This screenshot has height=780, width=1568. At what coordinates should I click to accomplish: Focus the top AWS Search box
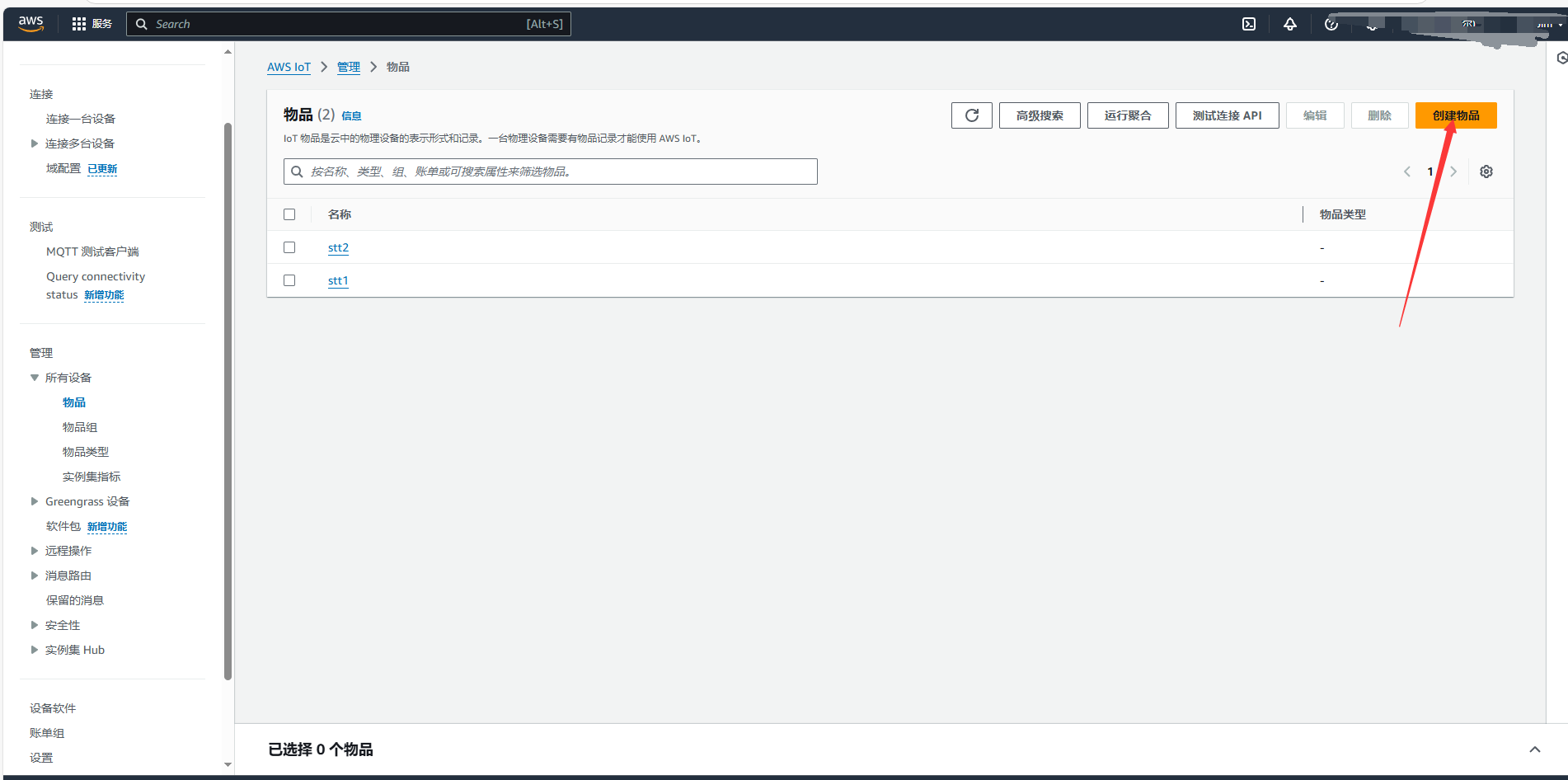349,24
